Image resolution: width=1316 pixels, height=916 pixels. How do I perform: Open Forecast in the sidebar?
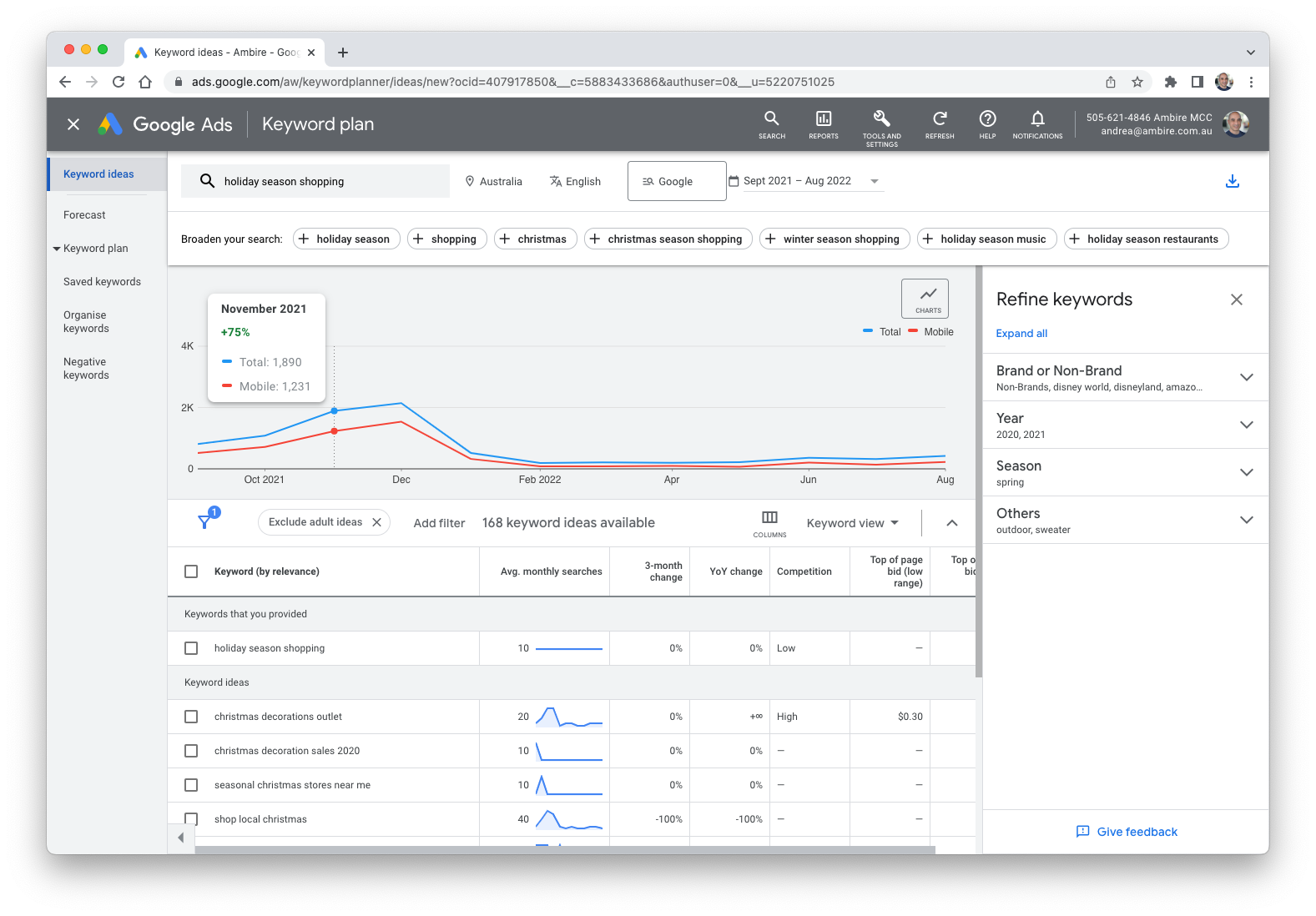coord(84,215)
